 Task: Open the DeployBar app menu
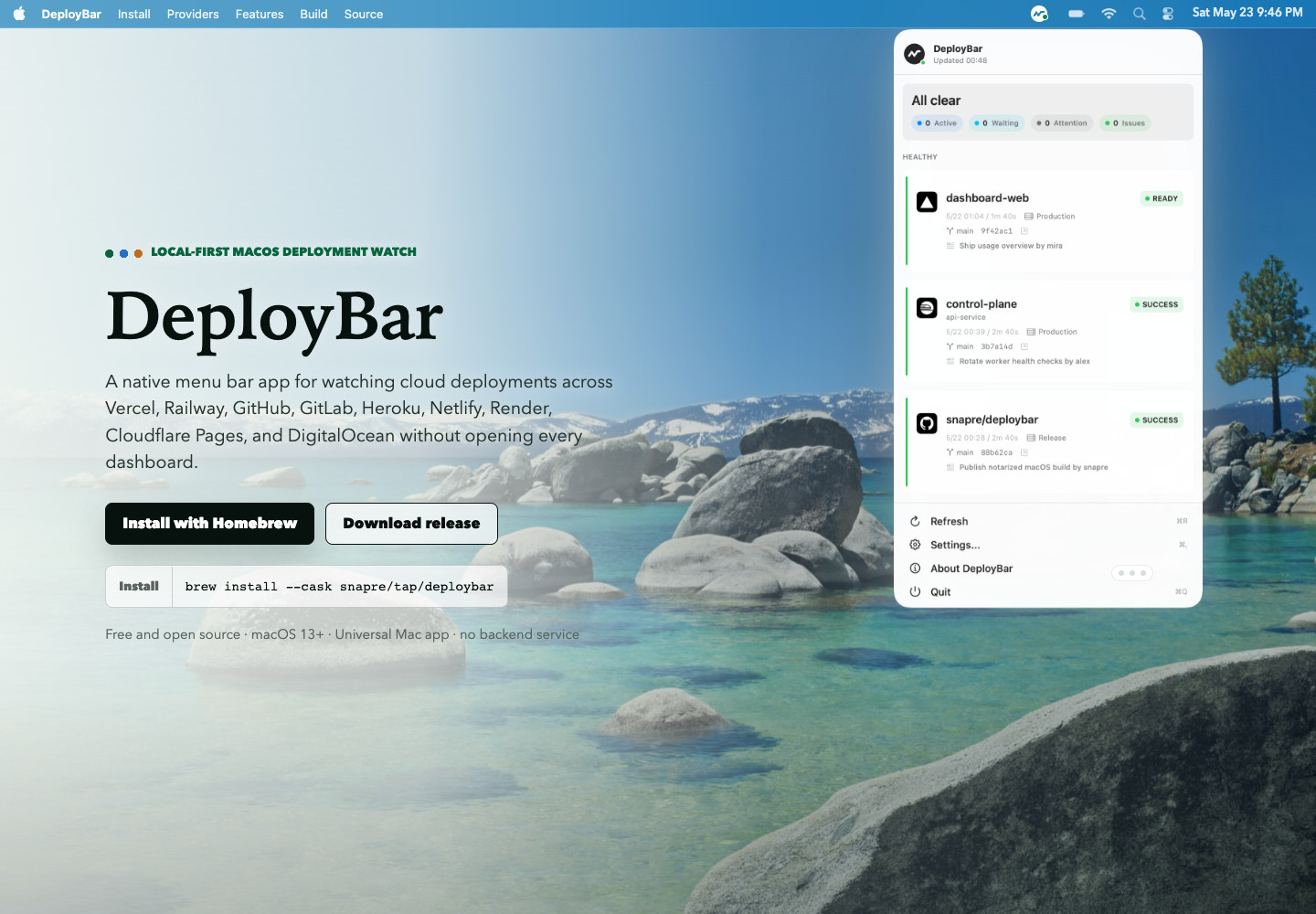click(x=71, y=14)
